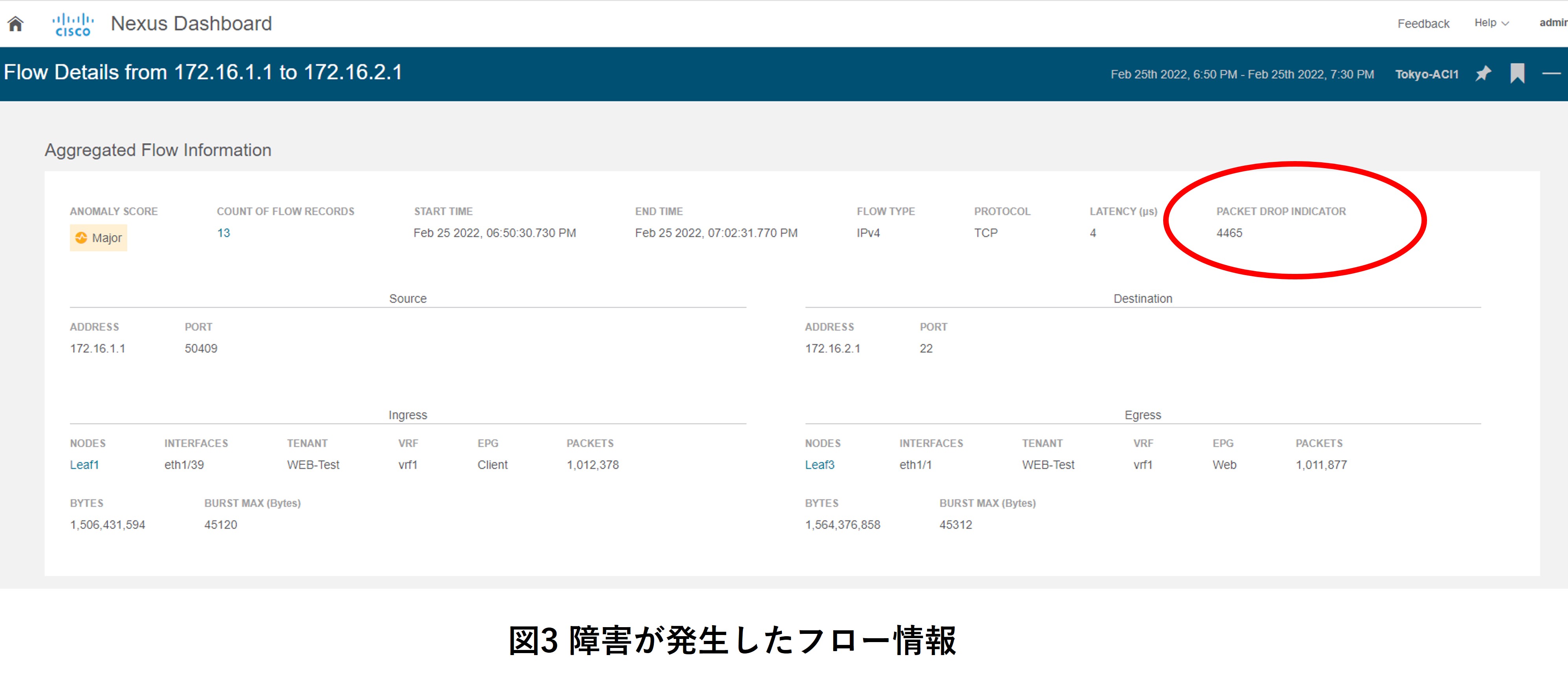The image size is (1568, 681).
Task: Bookmark this flow details page
Action: [1517, 74]
